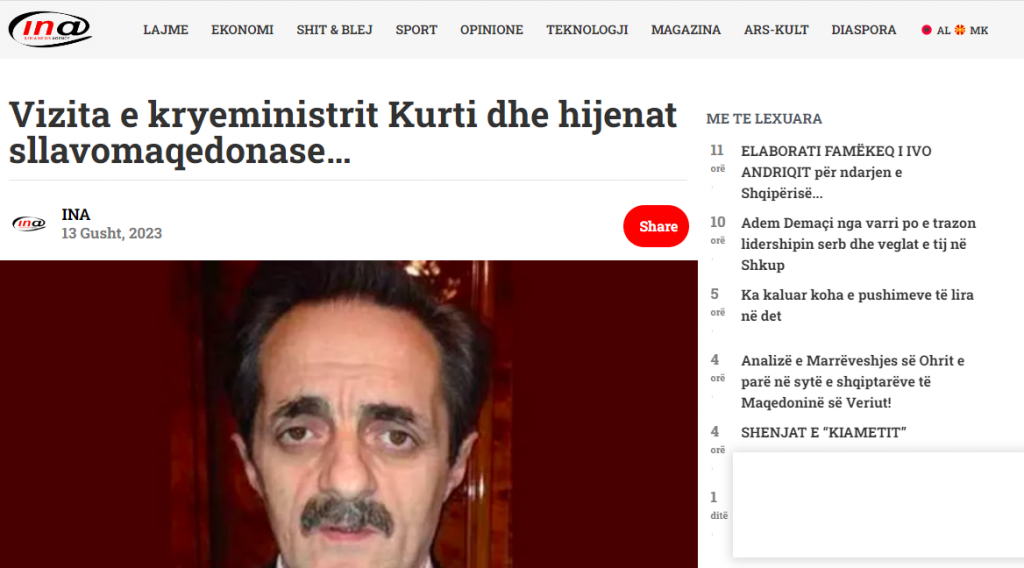The height and width of the screenshot is (568, 1024).
Task: Click the INA author name link
Action: click(x=76, y=214)
